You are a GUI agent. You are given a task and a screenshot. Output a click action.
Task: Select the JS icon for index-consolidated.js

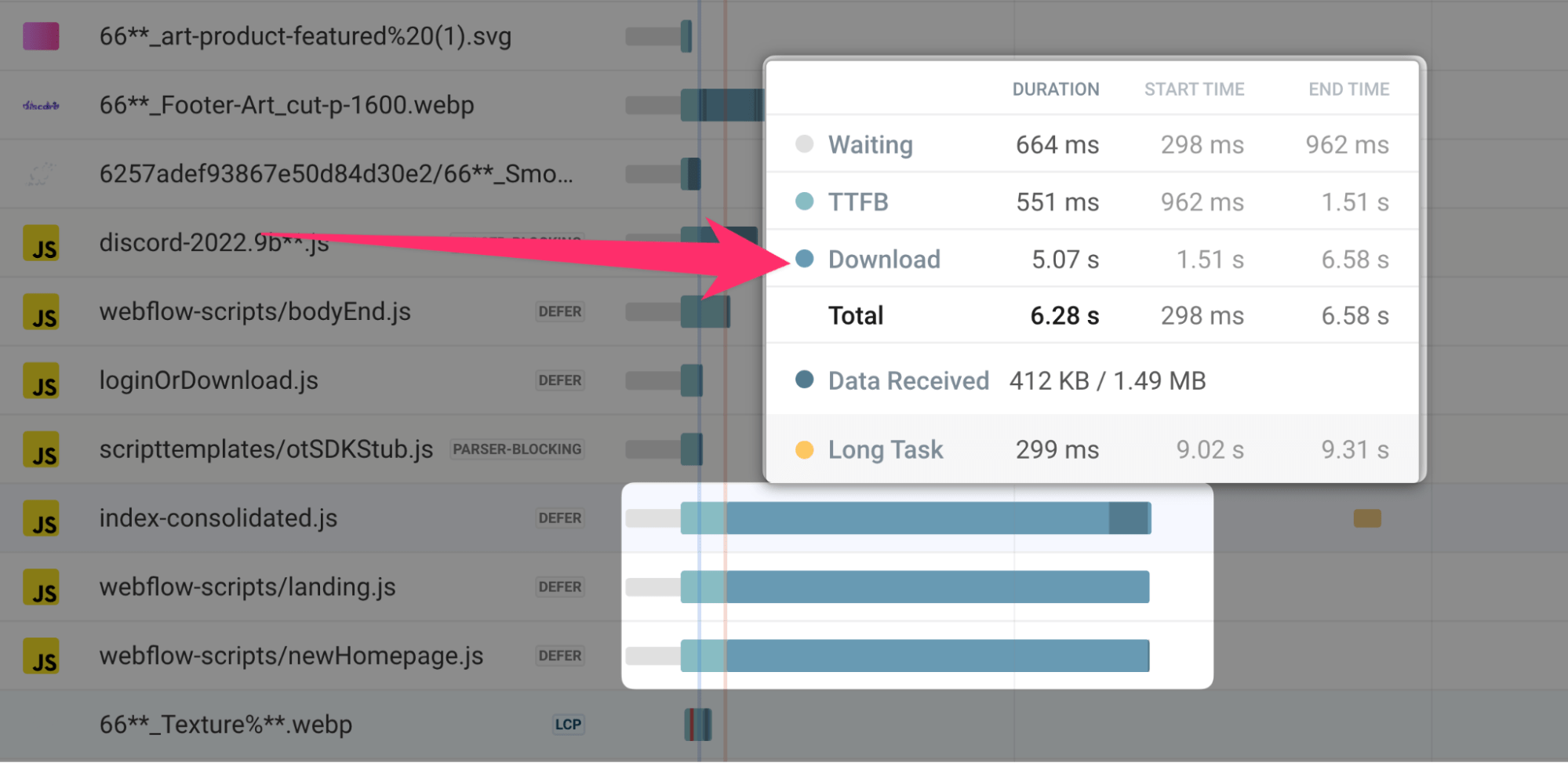[x=42, y=518]
